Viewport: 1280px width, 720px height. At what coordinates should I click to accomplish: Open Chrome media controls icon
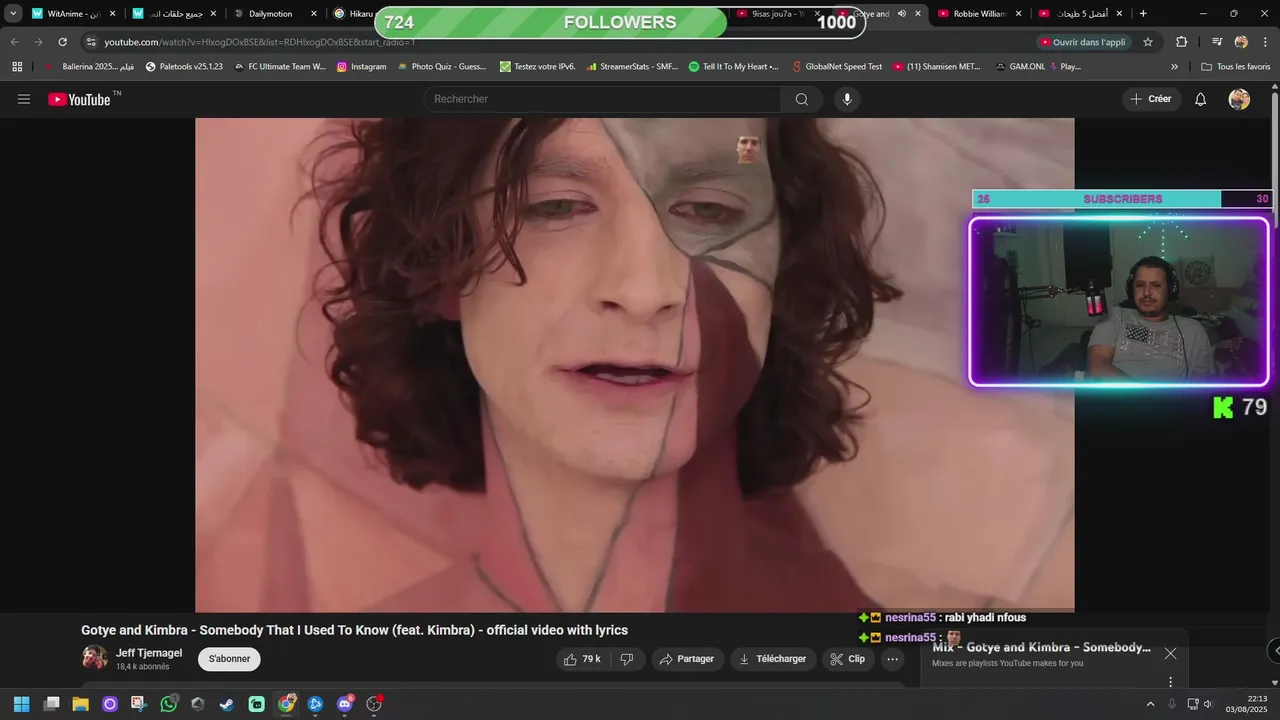pos(1216,42)
